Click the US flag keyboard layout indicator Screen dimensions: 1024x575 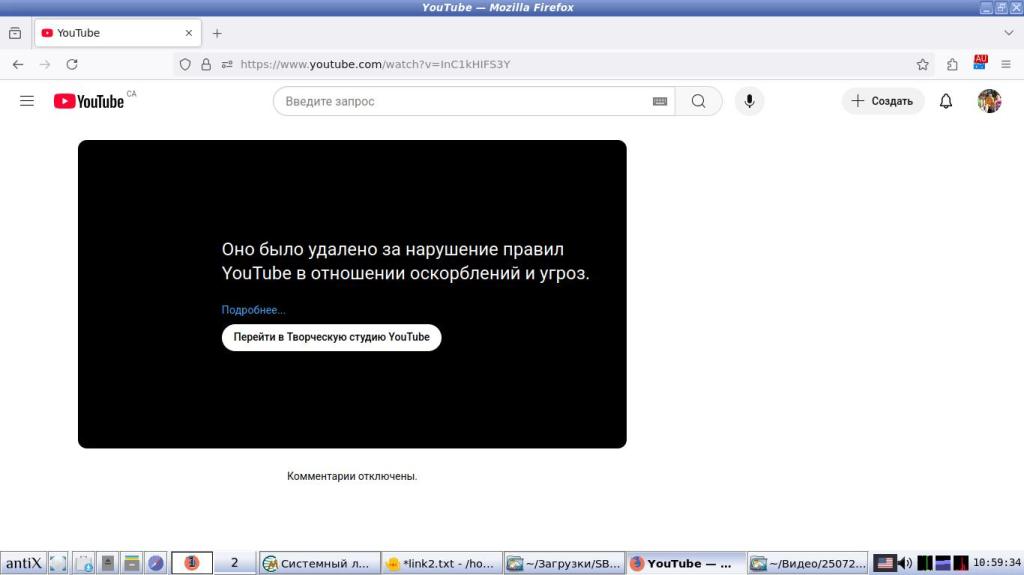884,563
